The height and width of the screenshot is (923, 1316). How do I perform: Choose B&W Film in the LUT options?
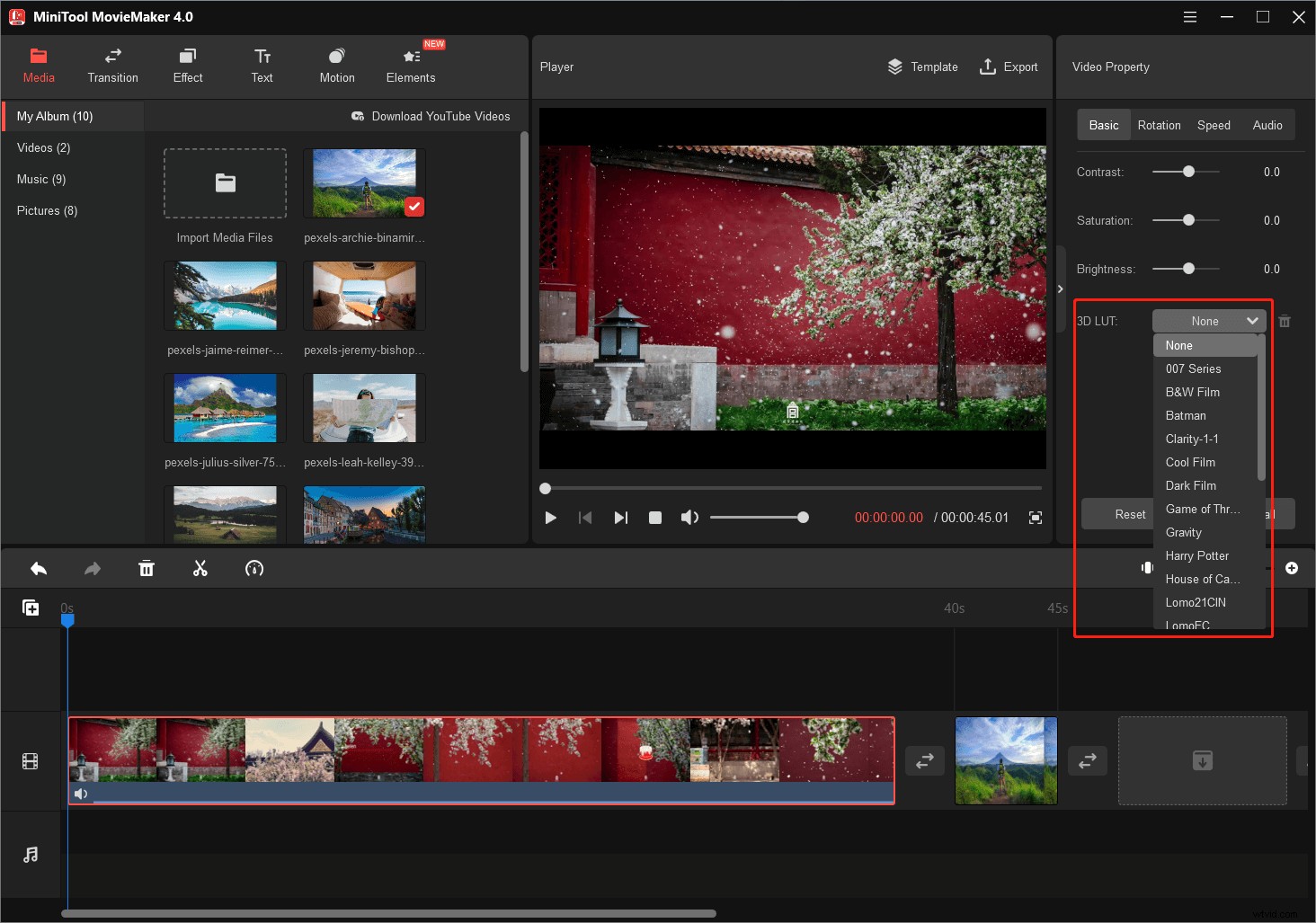[x=1192, y=392]
